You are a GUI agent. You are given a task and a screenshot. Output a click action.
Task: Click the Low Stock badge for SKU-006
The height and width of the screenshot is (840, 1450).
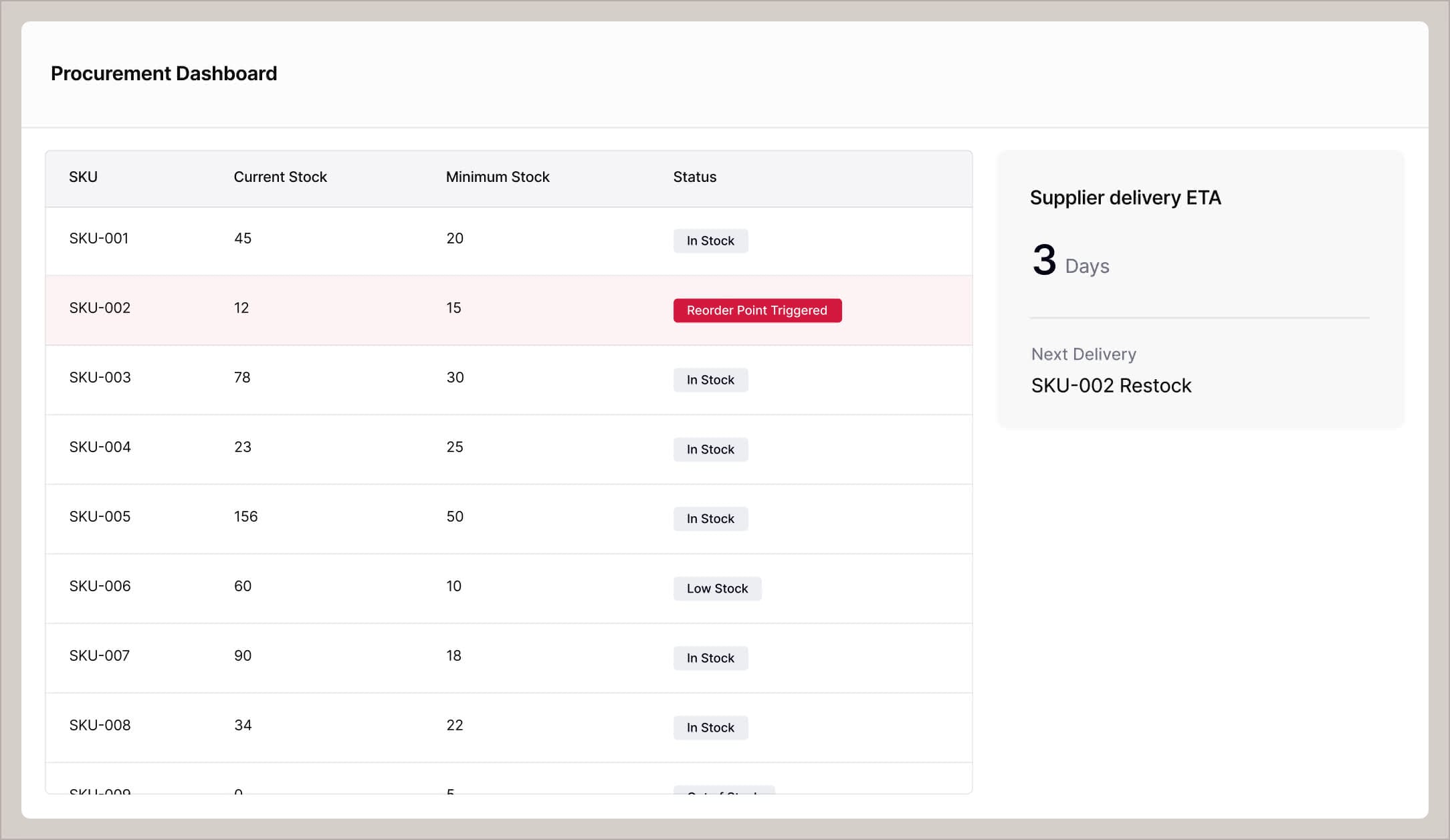click(717, 589)
